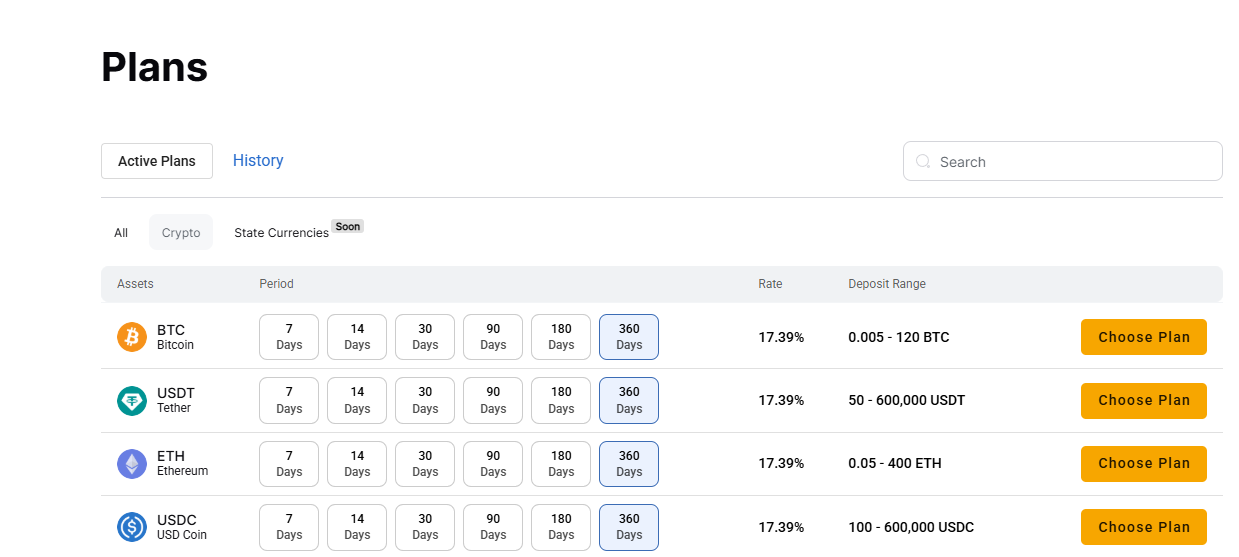Select State Currencies filter
Screen dimensions: 1239x557
[282, 233]
